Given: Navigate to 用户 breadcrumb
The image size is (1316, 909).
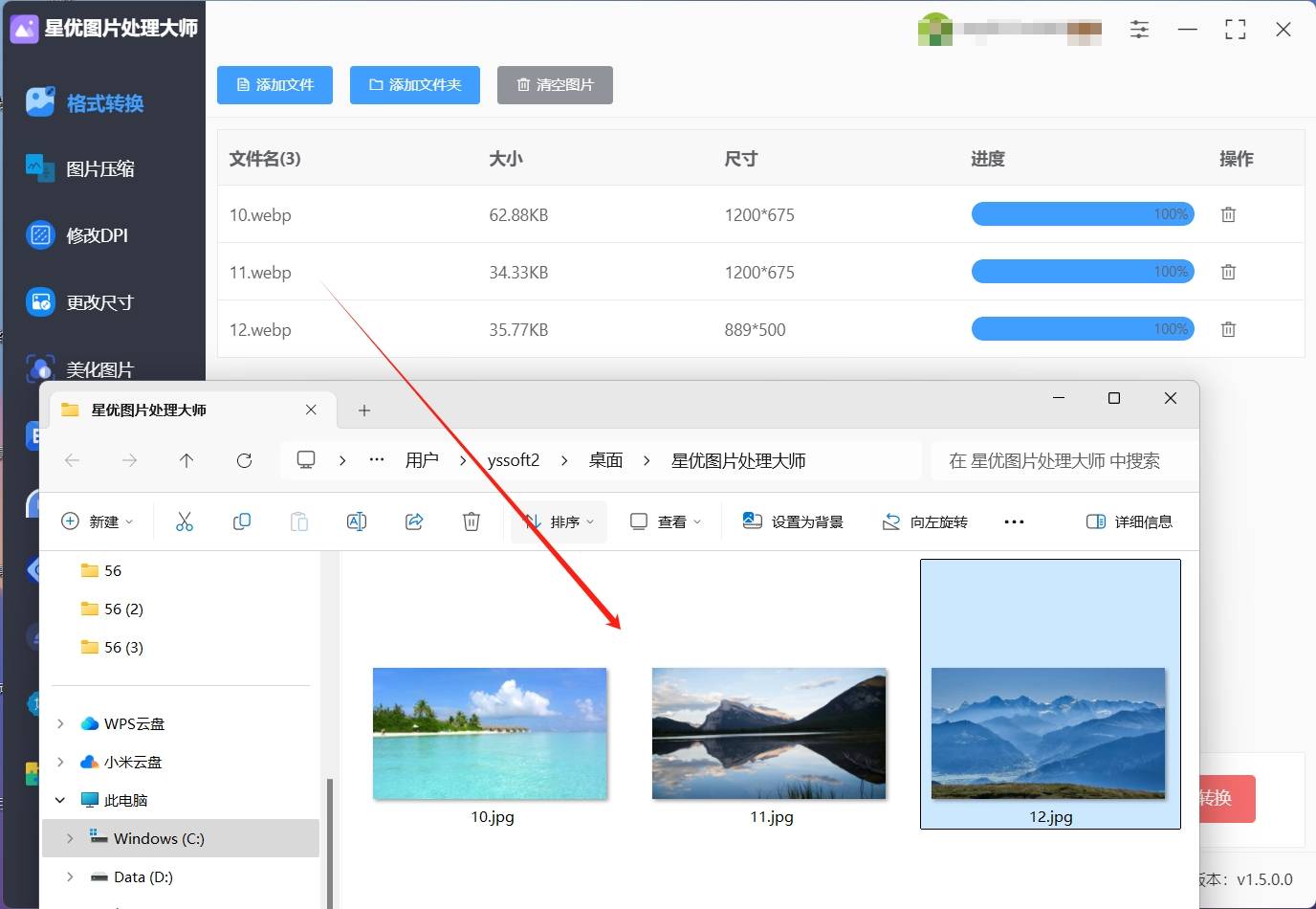Looking at the screenshot, I should [x=422, y=460].
